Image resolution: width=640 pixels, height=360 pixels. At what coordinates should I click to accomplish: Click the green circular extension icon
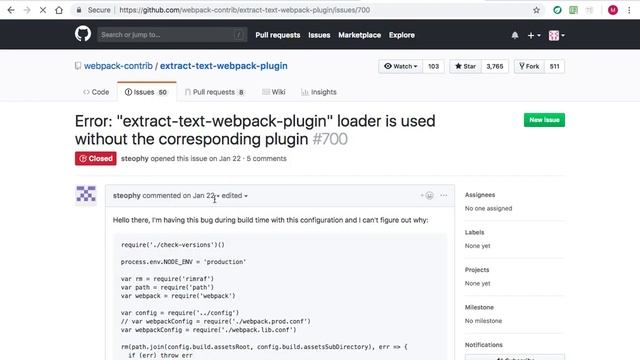[x=557, y=10]
